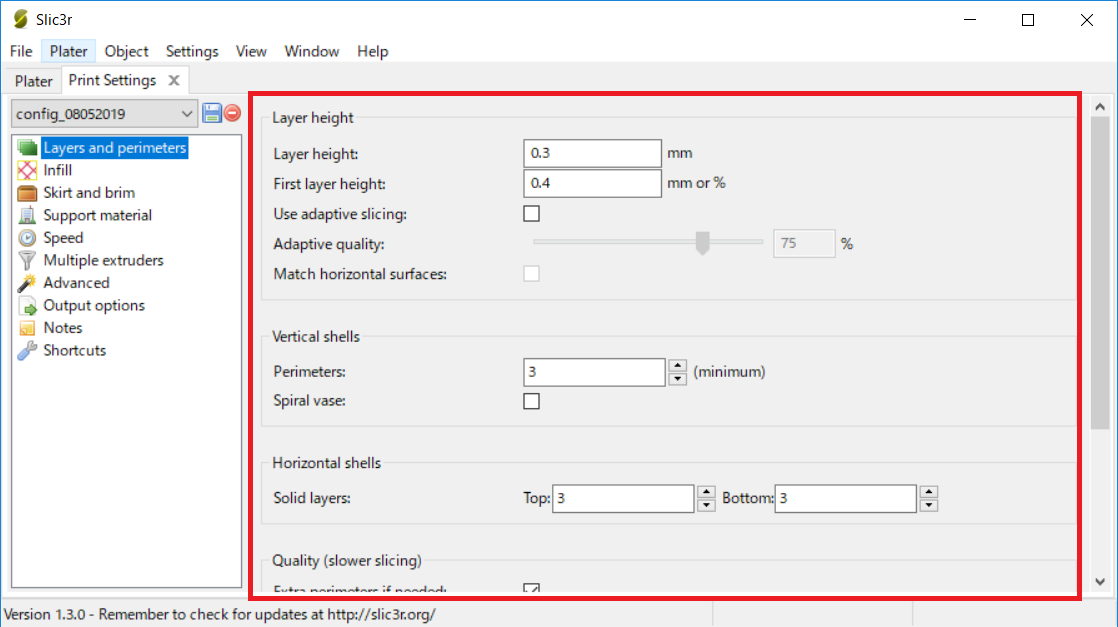Viewport: 1118px width, 627px height.
Task: Increase Bottom solid layers with the up arrow
Action: pos(928,491)
